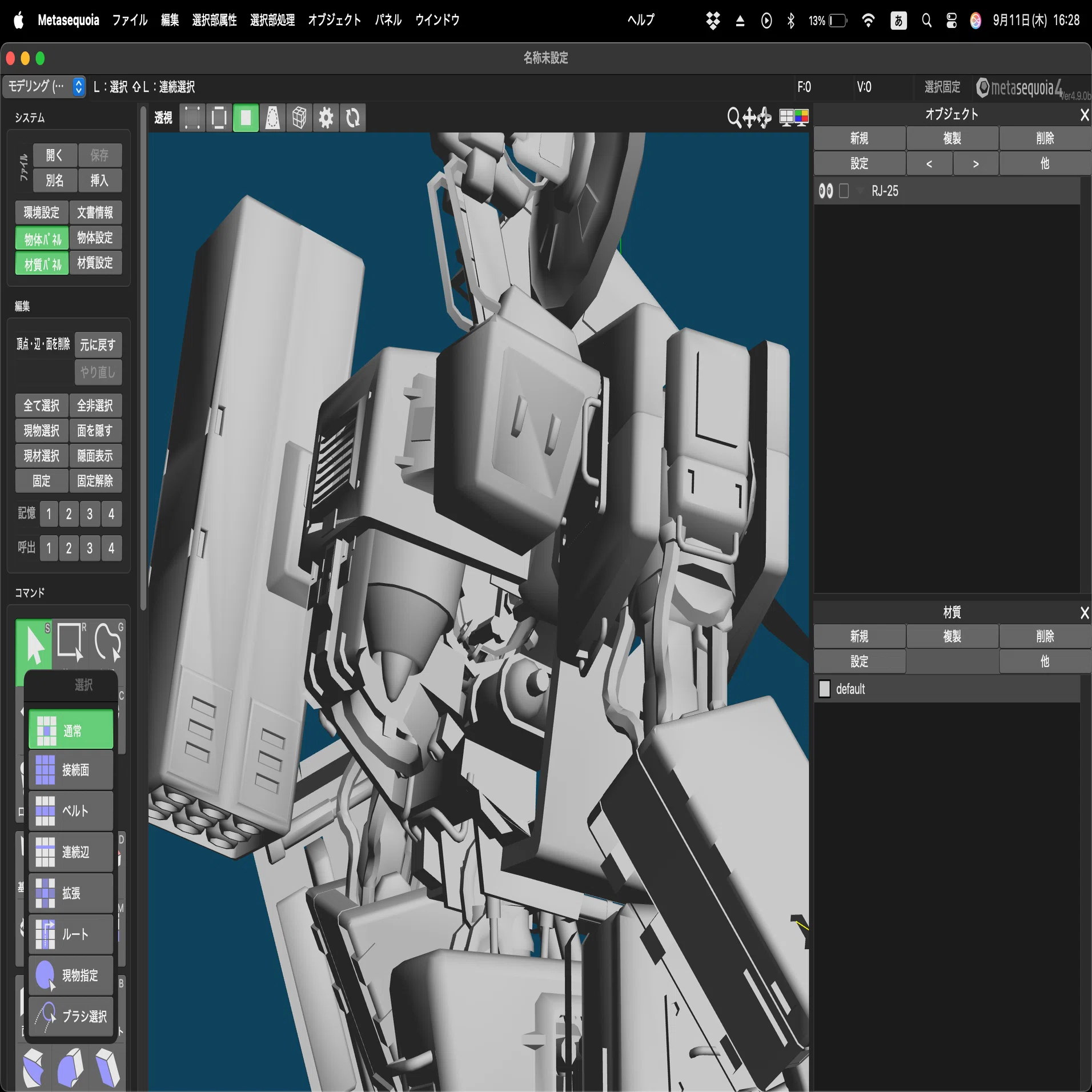Toggle lock checkbox of RJ-25 object

[844, 191]
